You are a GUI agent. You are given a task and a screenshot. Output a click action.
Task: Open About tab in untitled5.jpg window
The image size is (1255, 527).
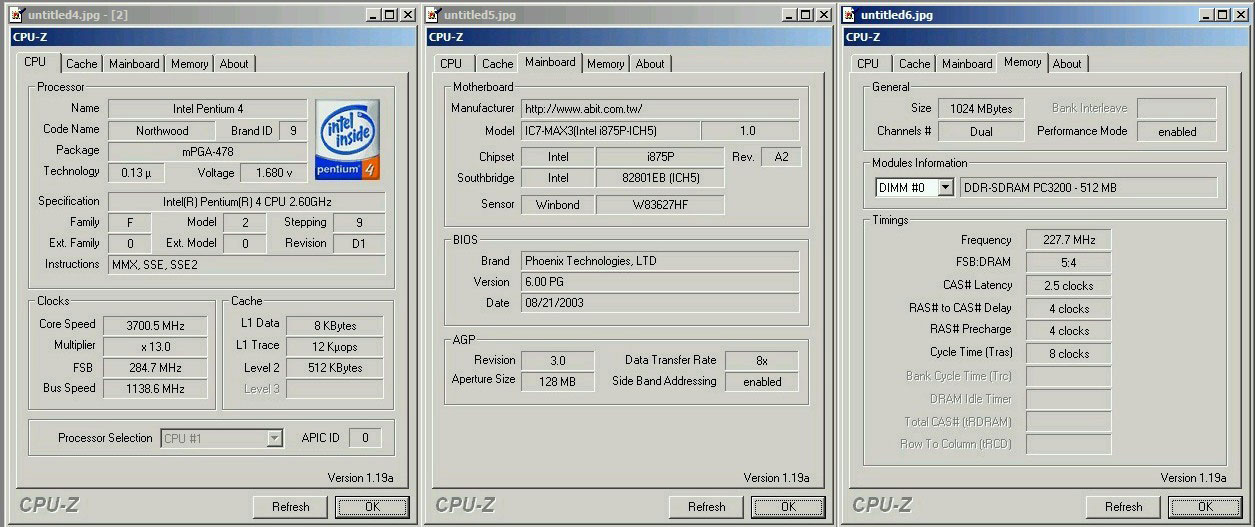[x=650, y=64]
